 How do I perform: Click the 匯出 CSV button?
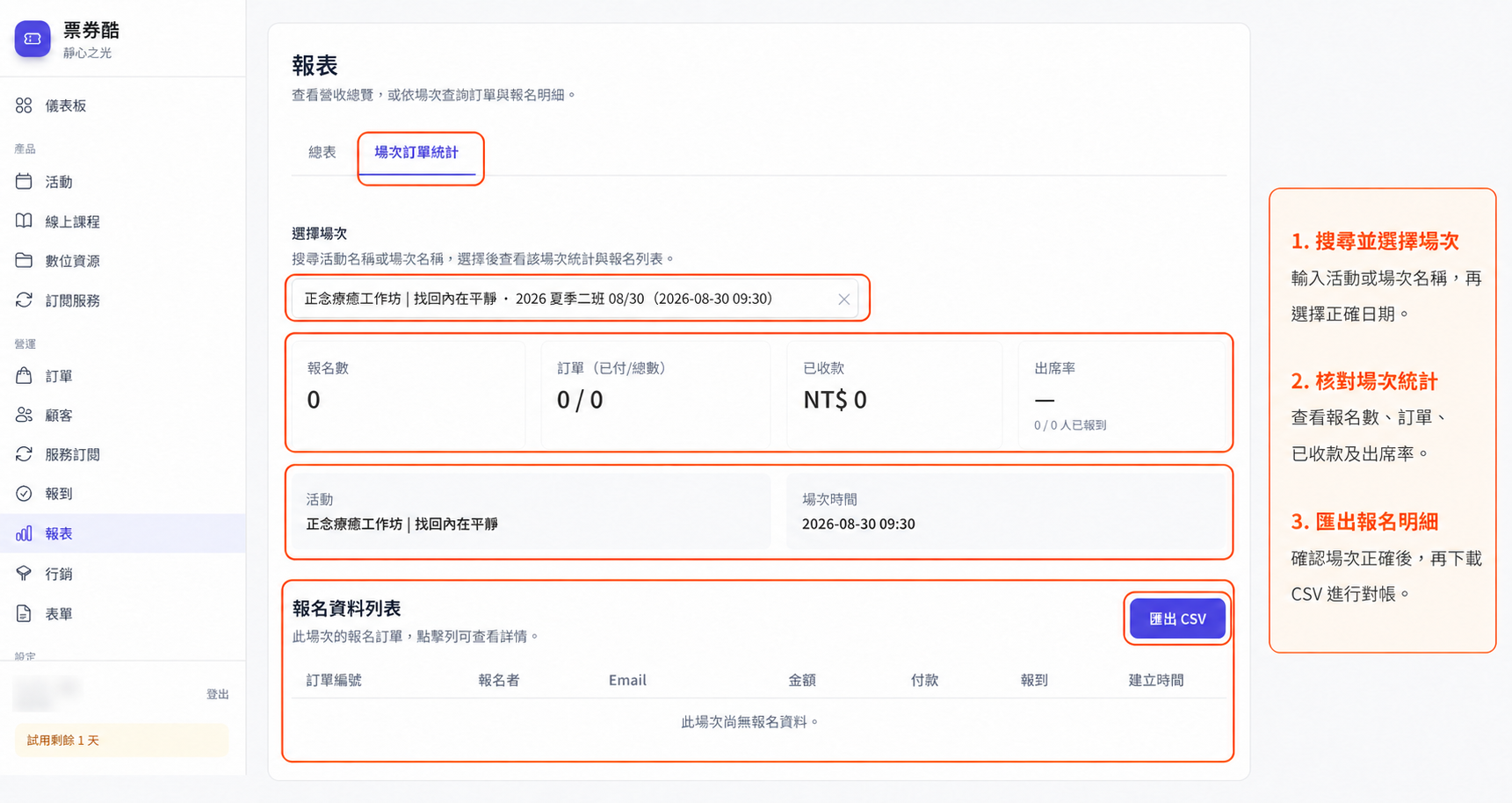1177,619
